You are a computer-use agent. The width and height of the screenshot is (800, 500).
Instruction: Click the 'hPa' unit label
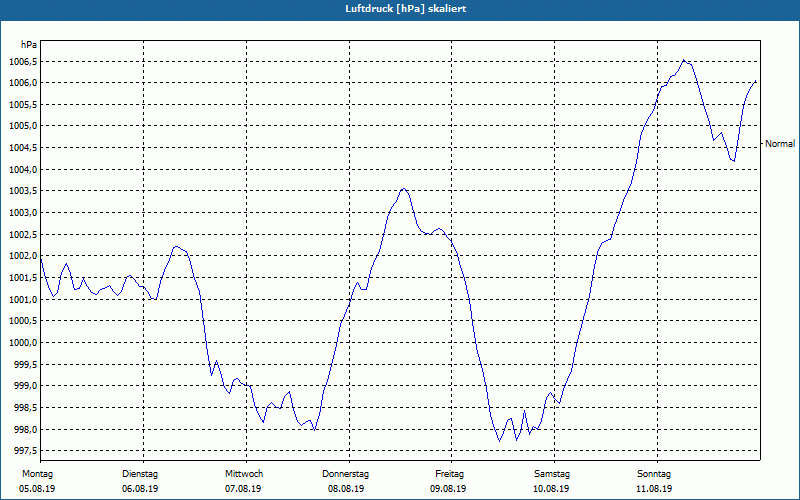click(x=29, y=44)
